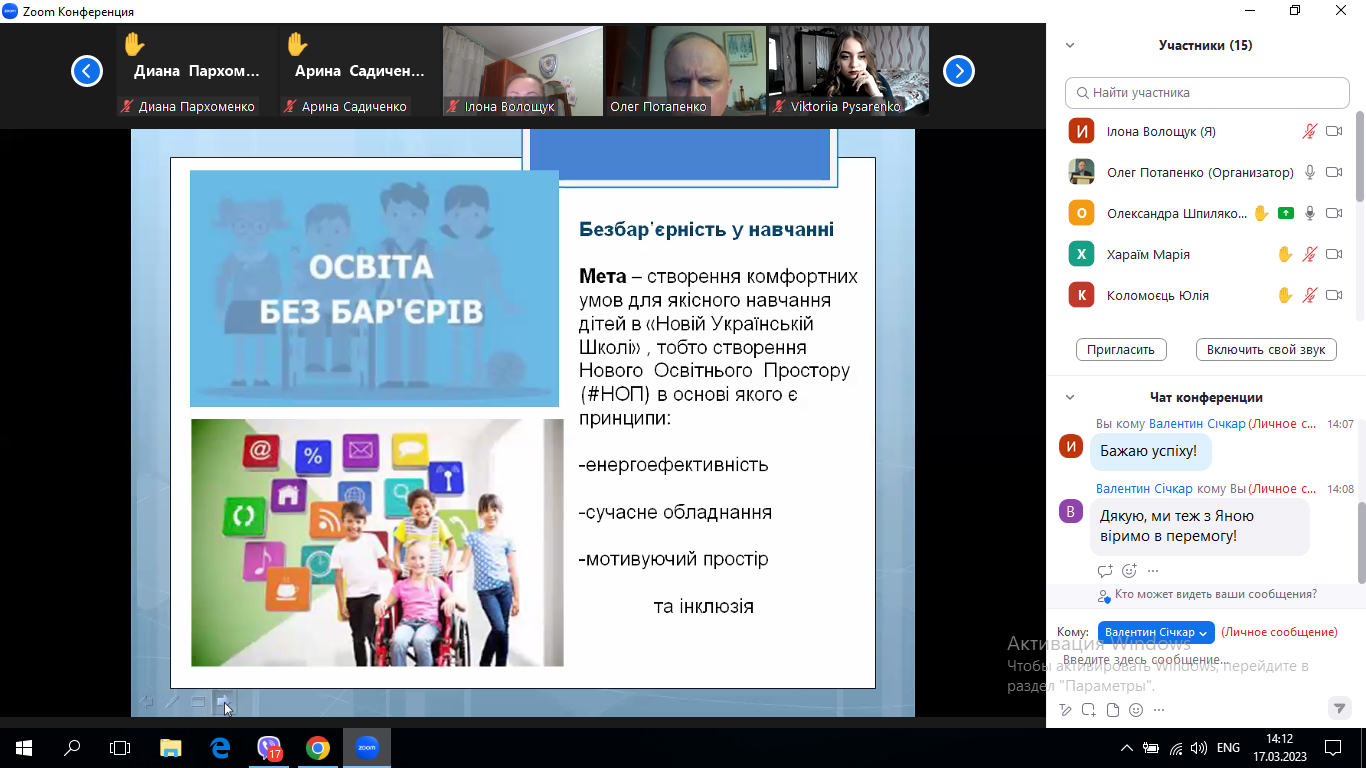Click the pen tool on the slideshow controls
1366x768 pixels.
pyautogui.click(x=172, y=702)
